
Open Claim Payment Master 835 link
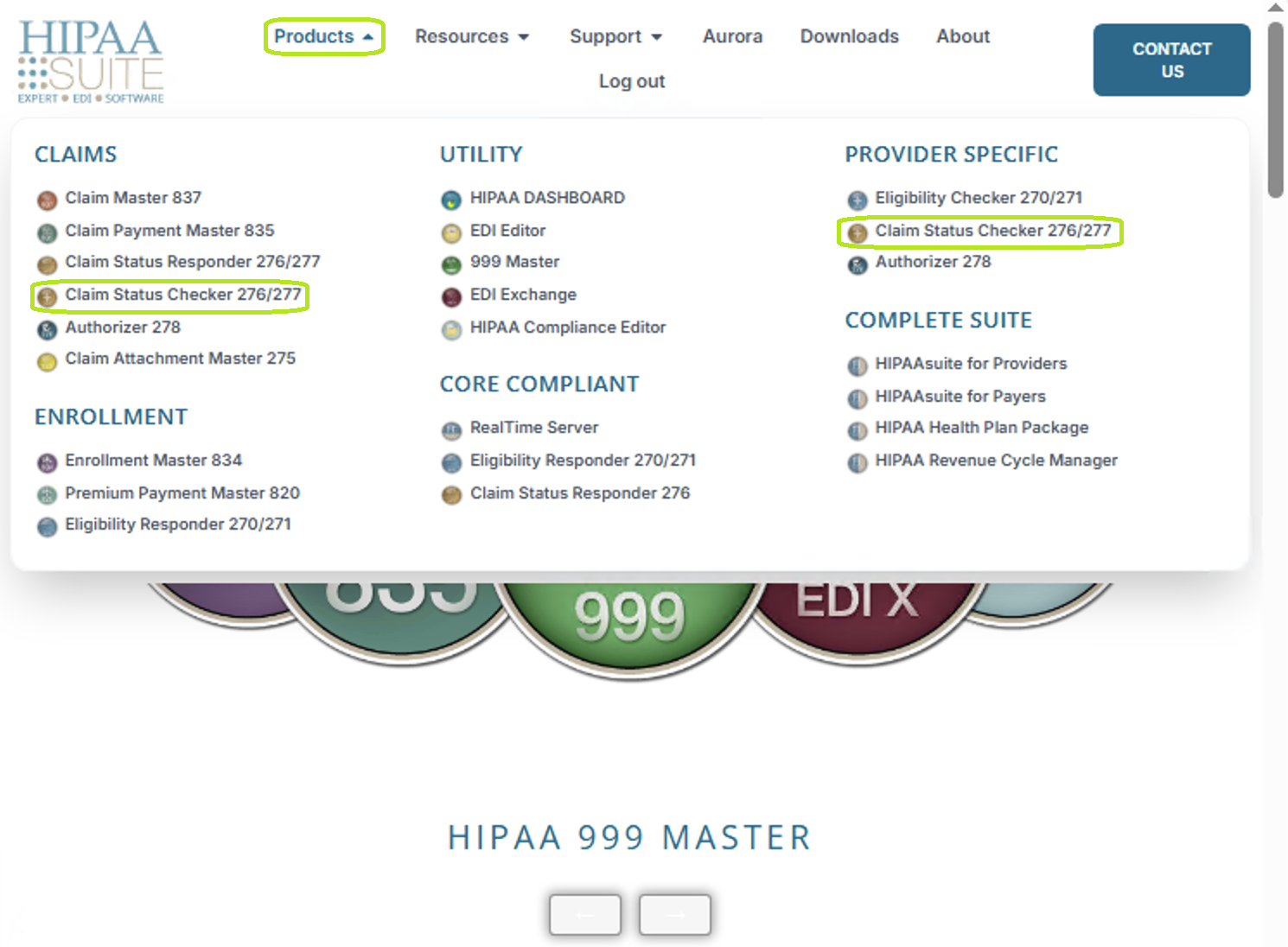pos(169,231)
